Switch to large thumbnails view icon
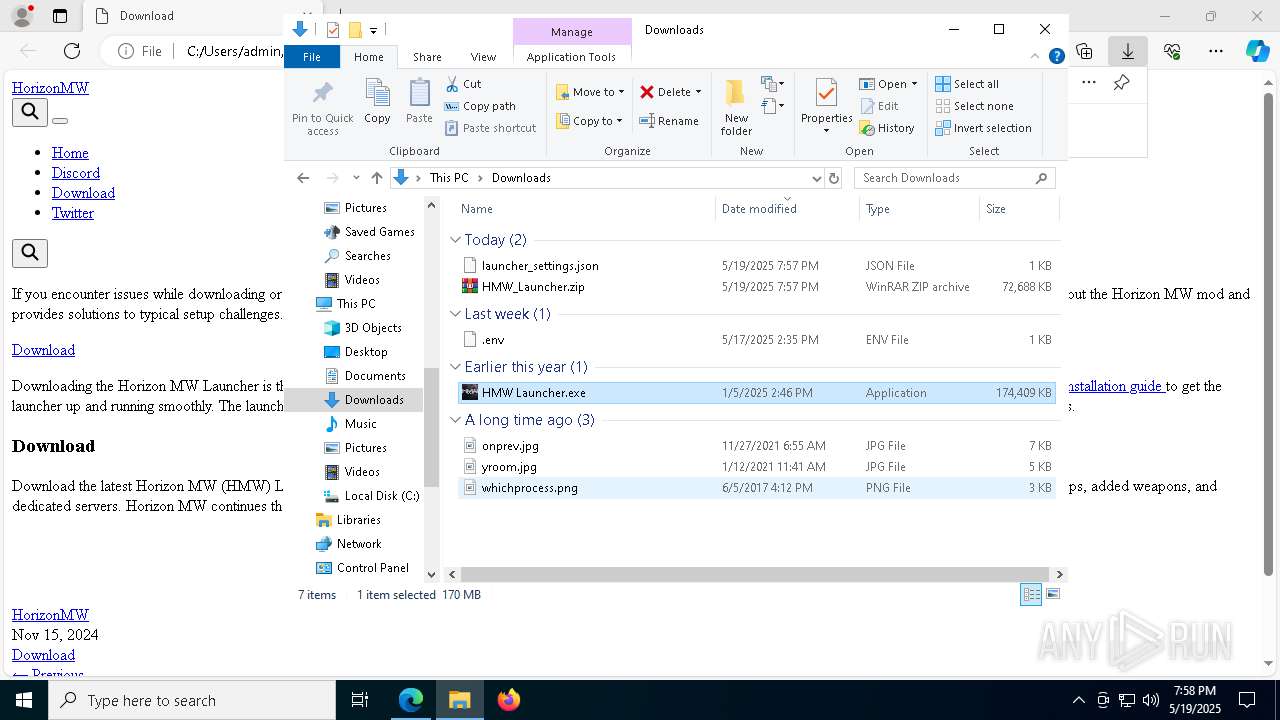The image size is (1280, 720). [1052, 594]
